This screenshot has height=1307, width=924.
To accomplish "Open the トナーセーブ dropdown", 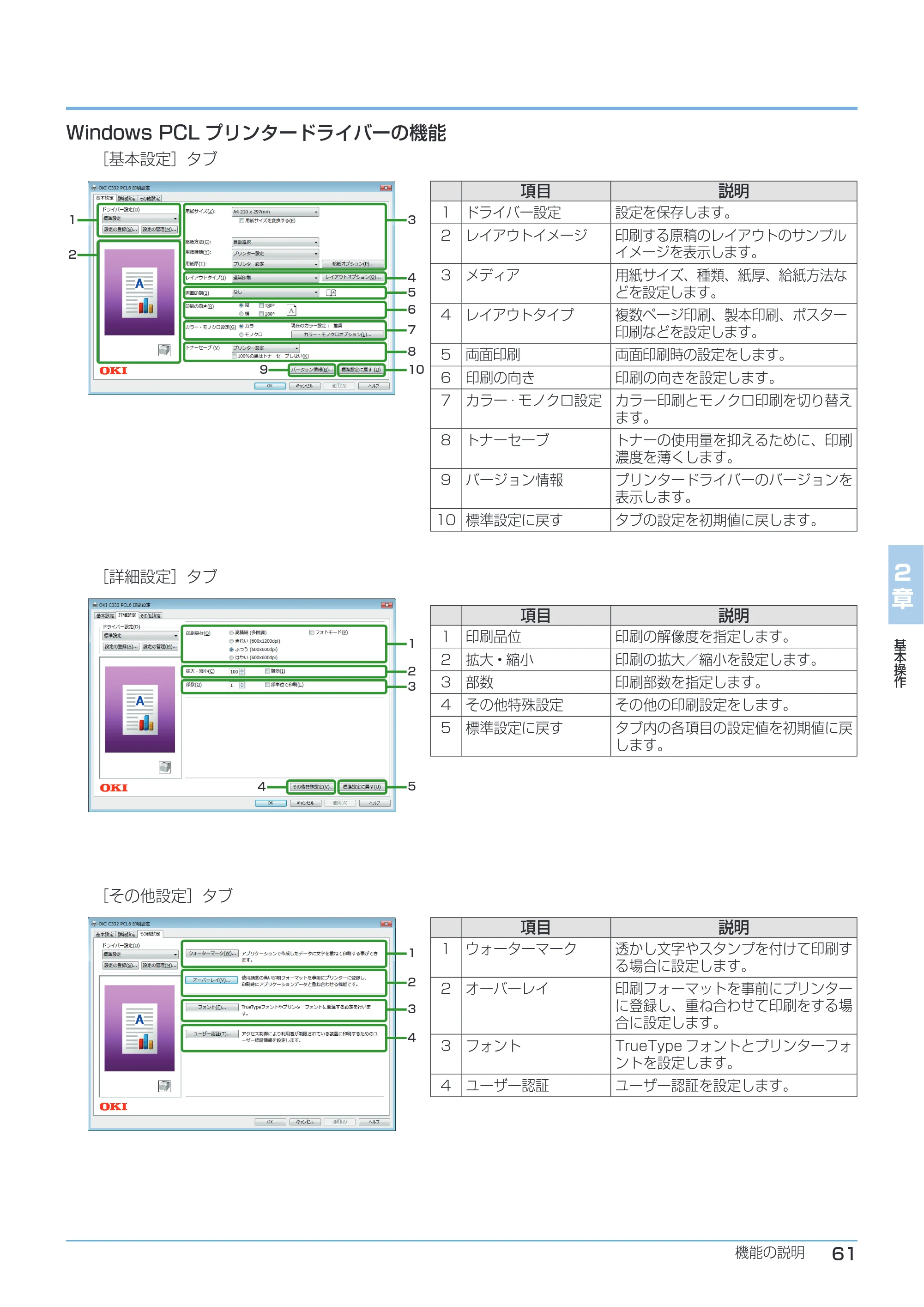I will (x=266, y=348).
